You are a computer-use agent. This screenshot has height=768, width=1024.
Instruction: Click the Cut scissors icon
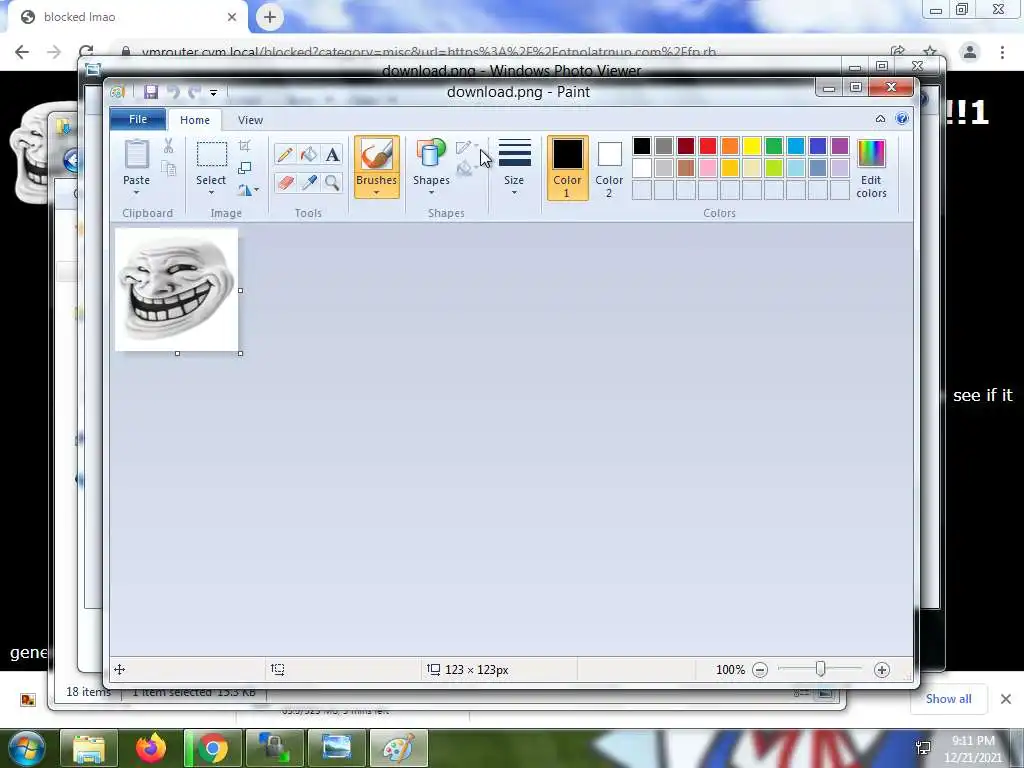pos(168,146)
